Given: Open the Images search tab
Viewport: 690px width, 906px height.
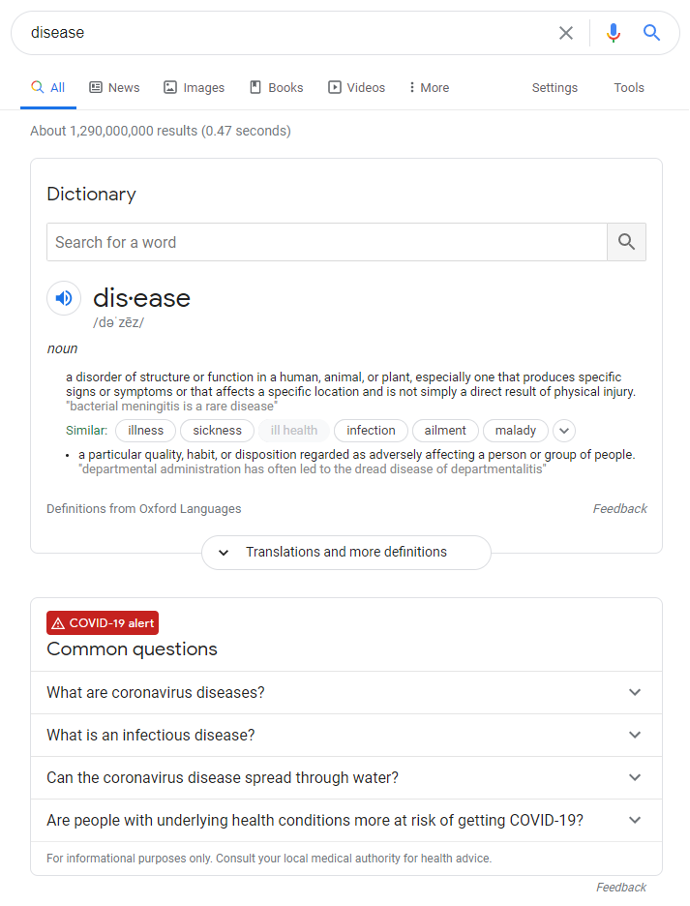Looking at the screenshot, I should tap(194, 87).
